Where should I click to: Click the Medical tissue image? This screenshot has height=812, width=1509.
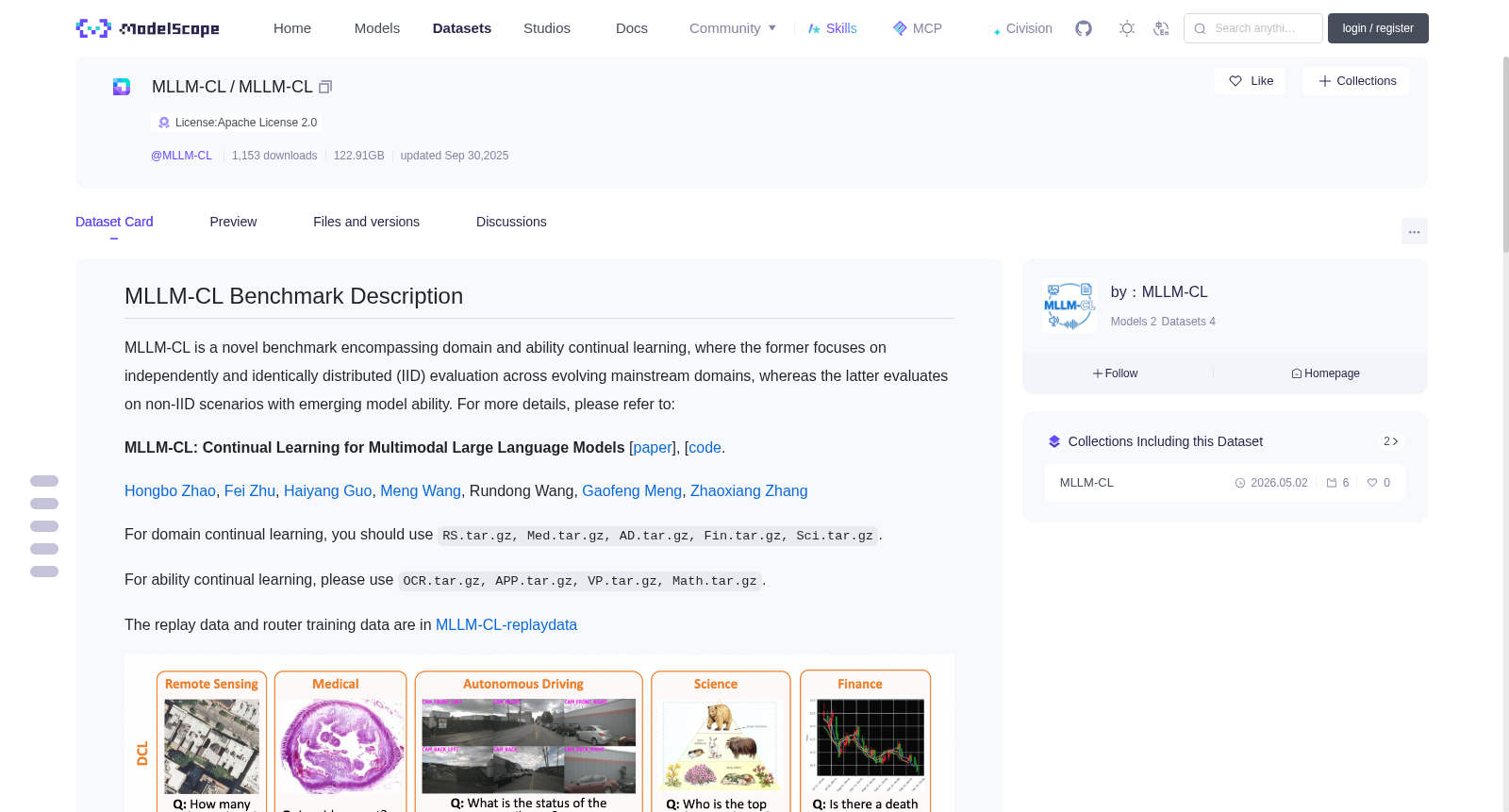click(x=340, y=747)
